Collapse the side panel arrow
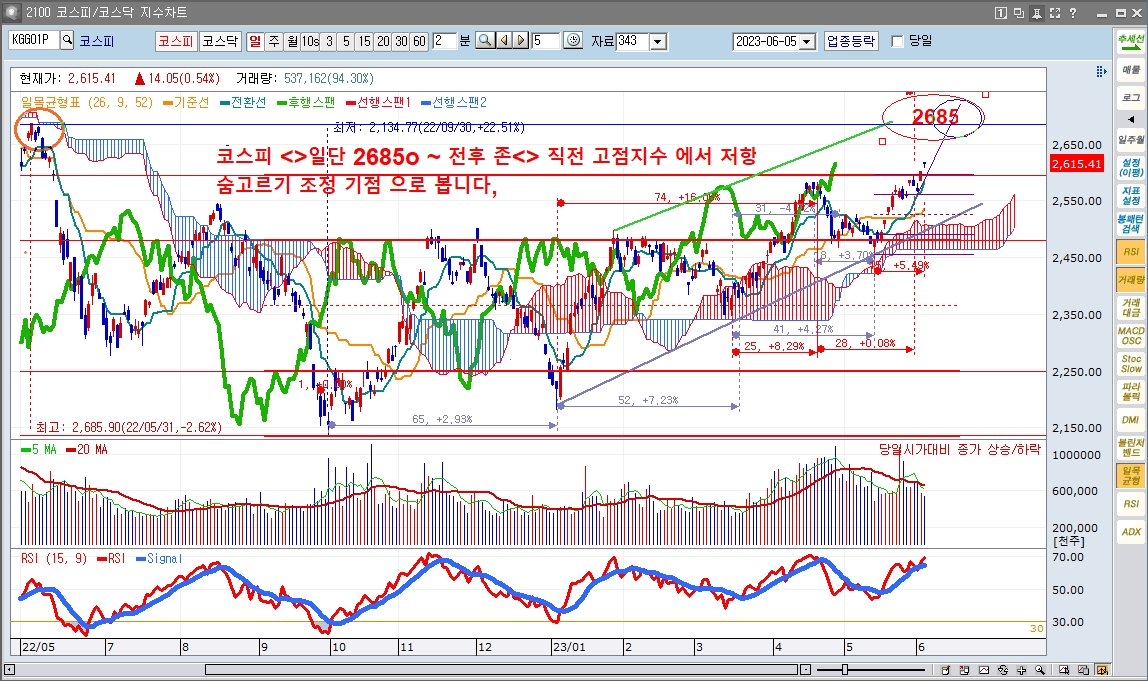 pyautogui.click(x=1130, y=119)
